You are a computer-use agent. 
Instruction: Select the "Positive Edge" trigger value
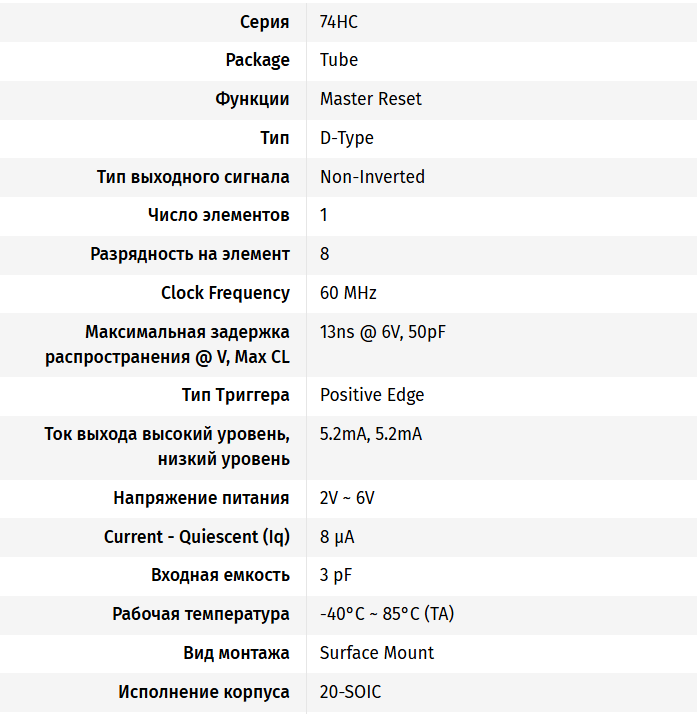[x=372, y=395]
